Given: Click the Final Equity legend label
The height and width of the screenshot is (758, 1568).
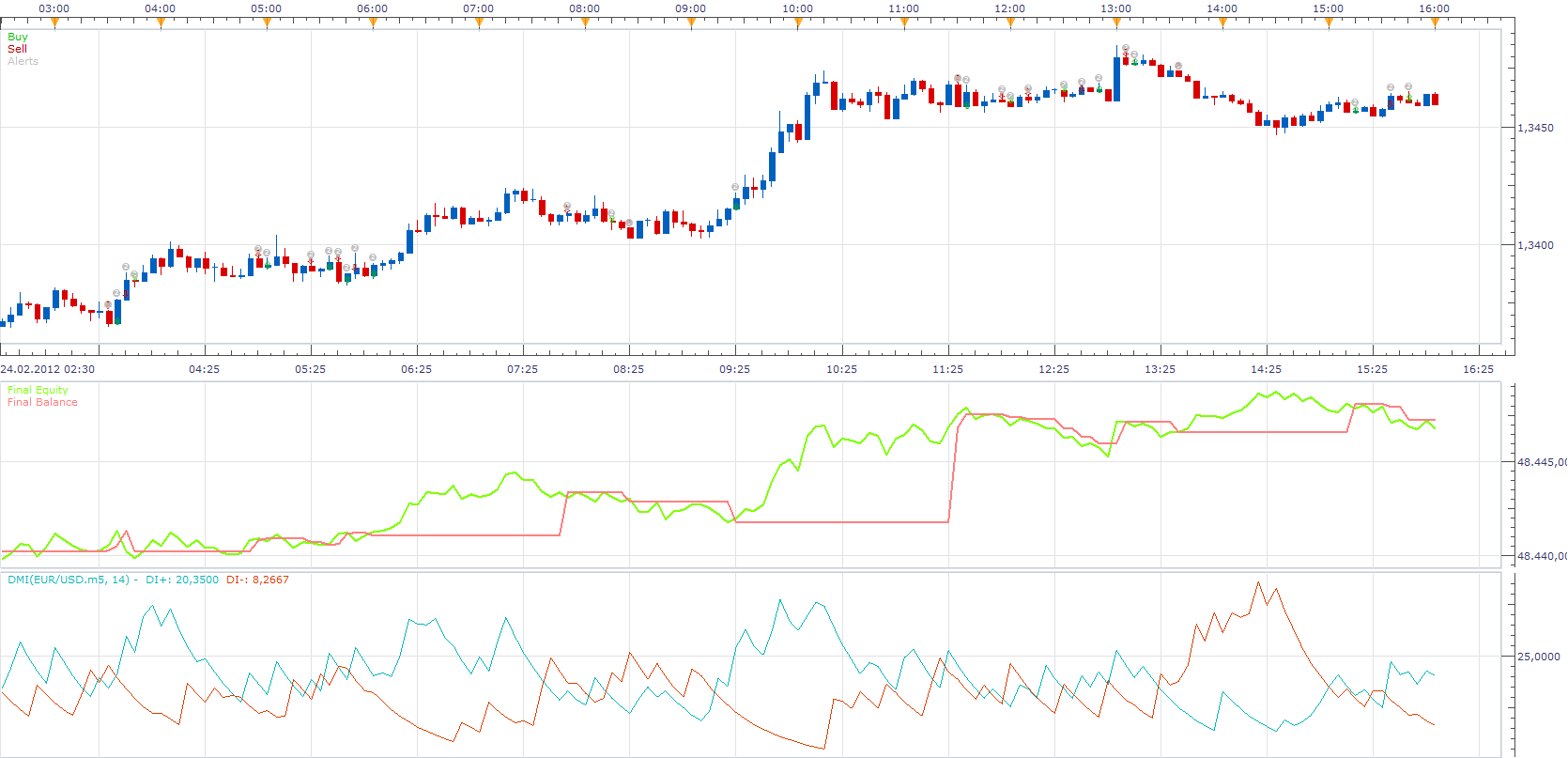Looking at the screenshot, I should click(x=38, y=390).
